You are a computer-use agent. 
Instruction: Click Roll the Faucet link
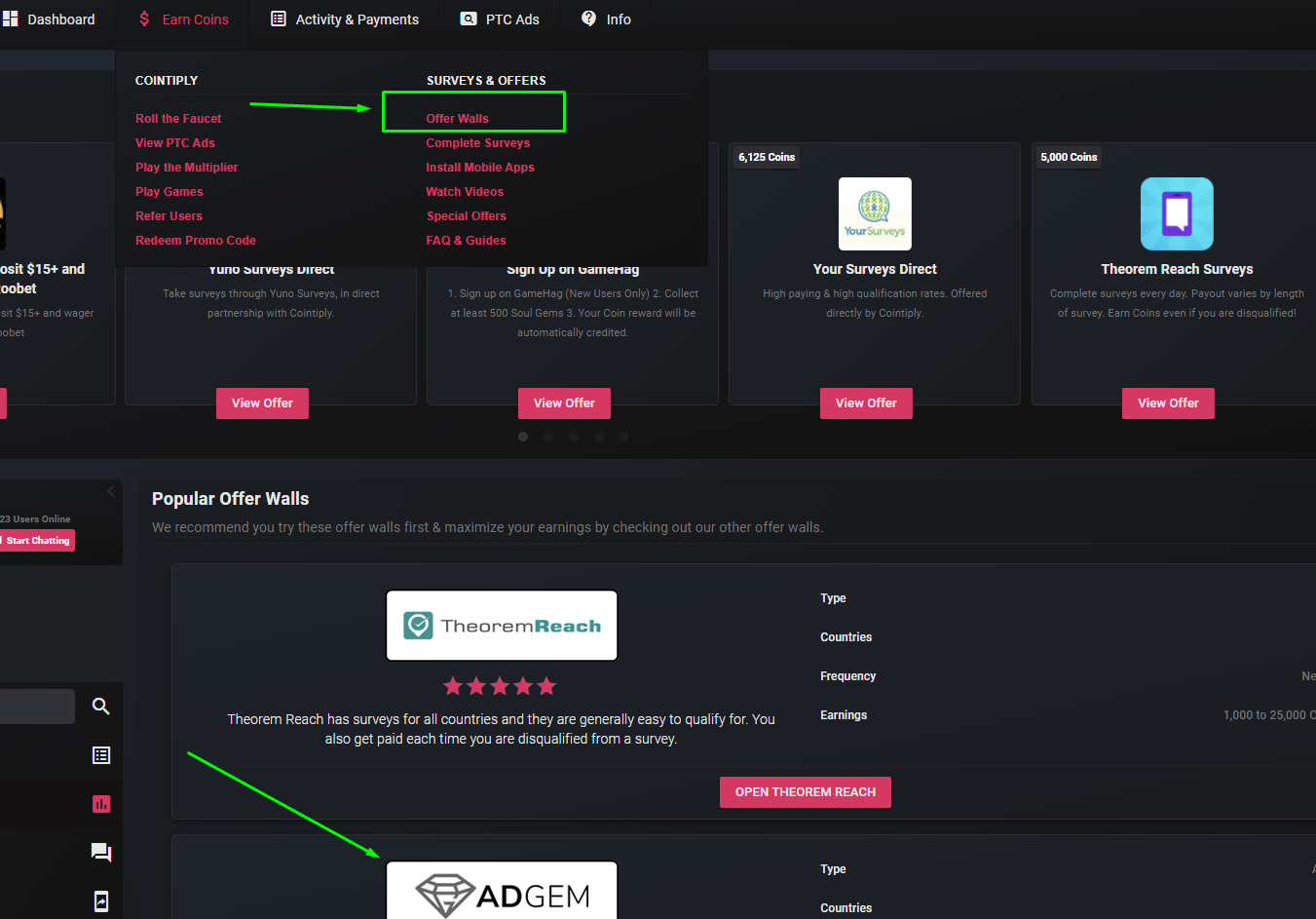178,119
